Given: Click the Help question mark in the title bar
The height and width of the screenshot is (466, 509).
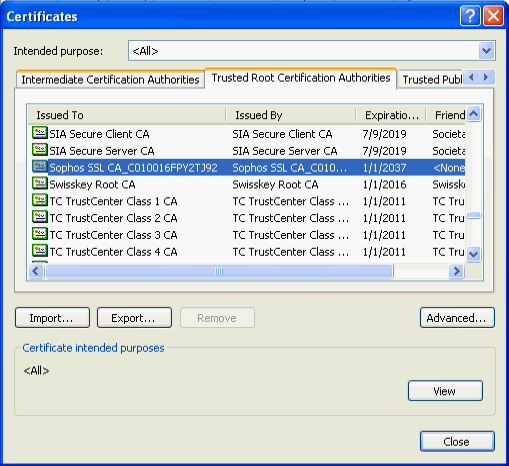Looking at the screenshot, I should tap(470, 16).
